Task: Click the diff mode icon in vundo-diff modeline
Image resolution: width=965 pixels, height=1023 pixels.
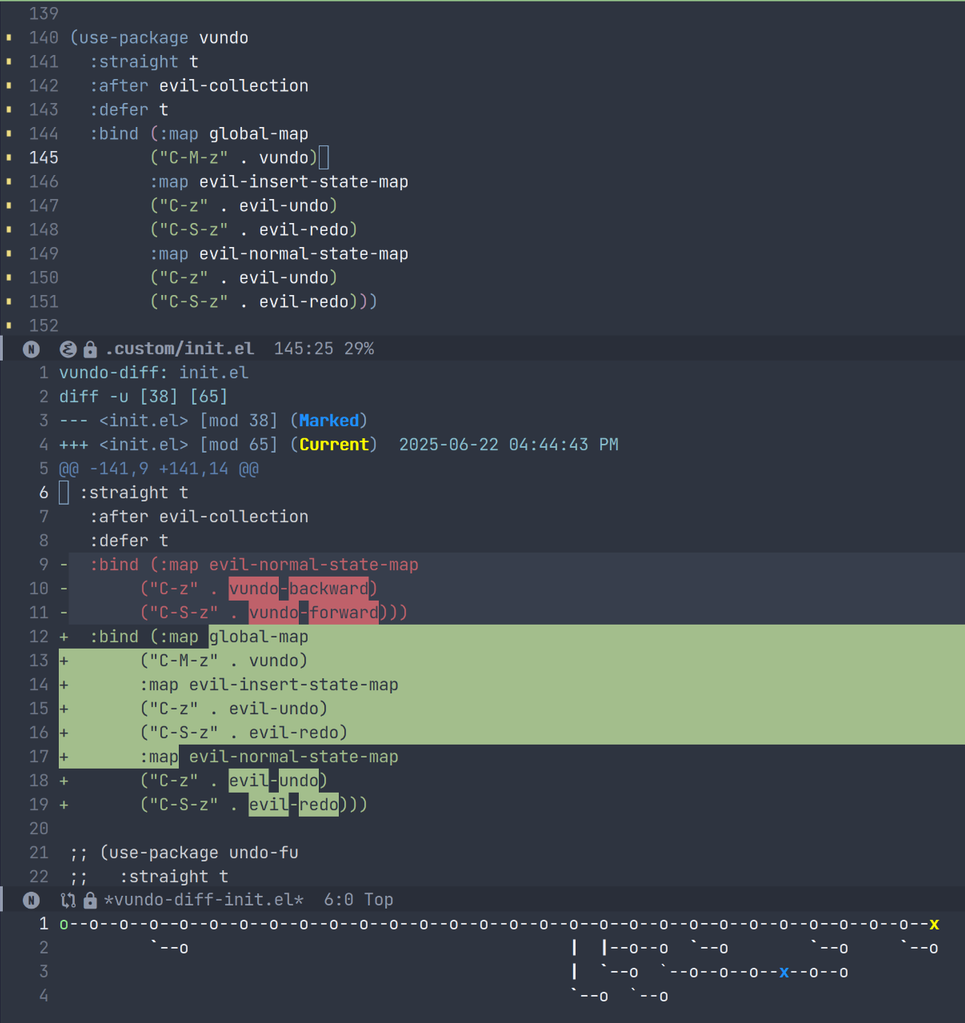Action: 68,900
